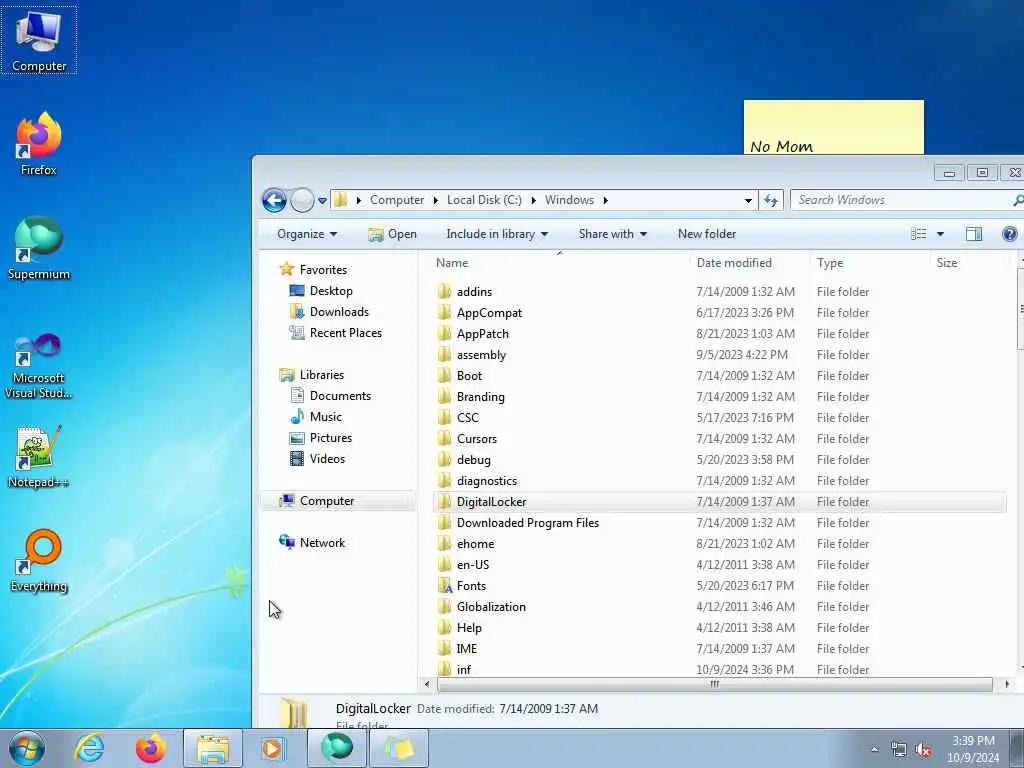This screenshot has height=768, width=1024.
Task: Expand the arrow after Computer in breadcrumb
Action: (x=436, y=200)
